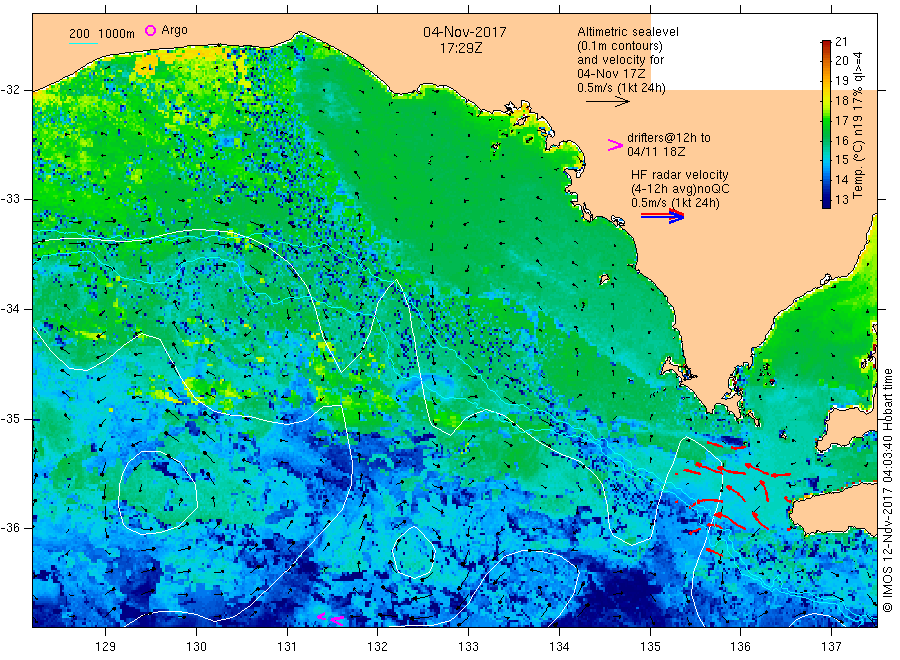Click the 'HF radar velocity' label
This screenshot has width=900, height=660.
point(680,174)
